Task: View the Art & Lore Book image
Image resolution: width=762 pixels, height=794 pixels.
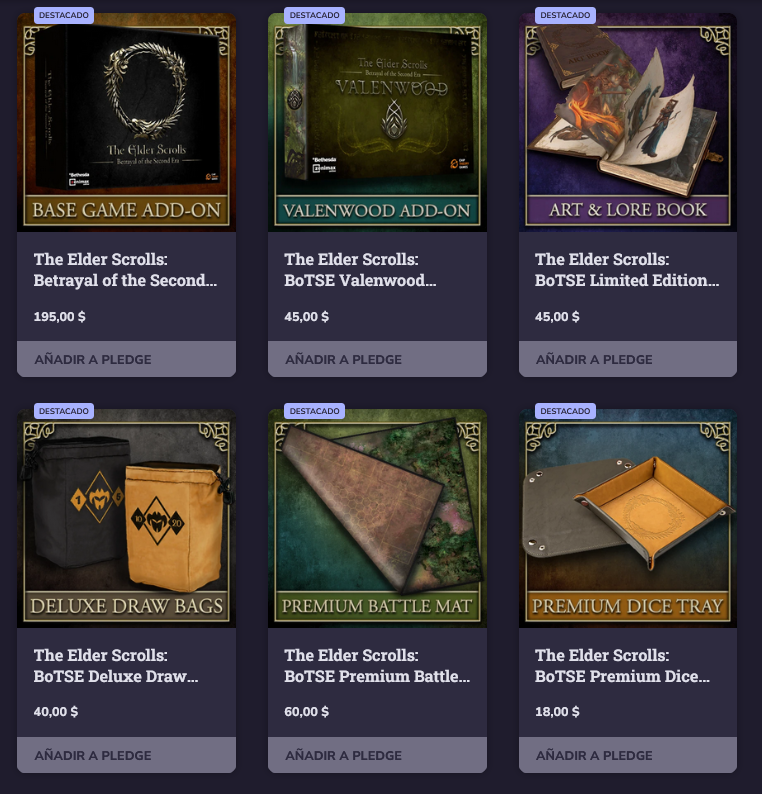Action: [628, 123]
